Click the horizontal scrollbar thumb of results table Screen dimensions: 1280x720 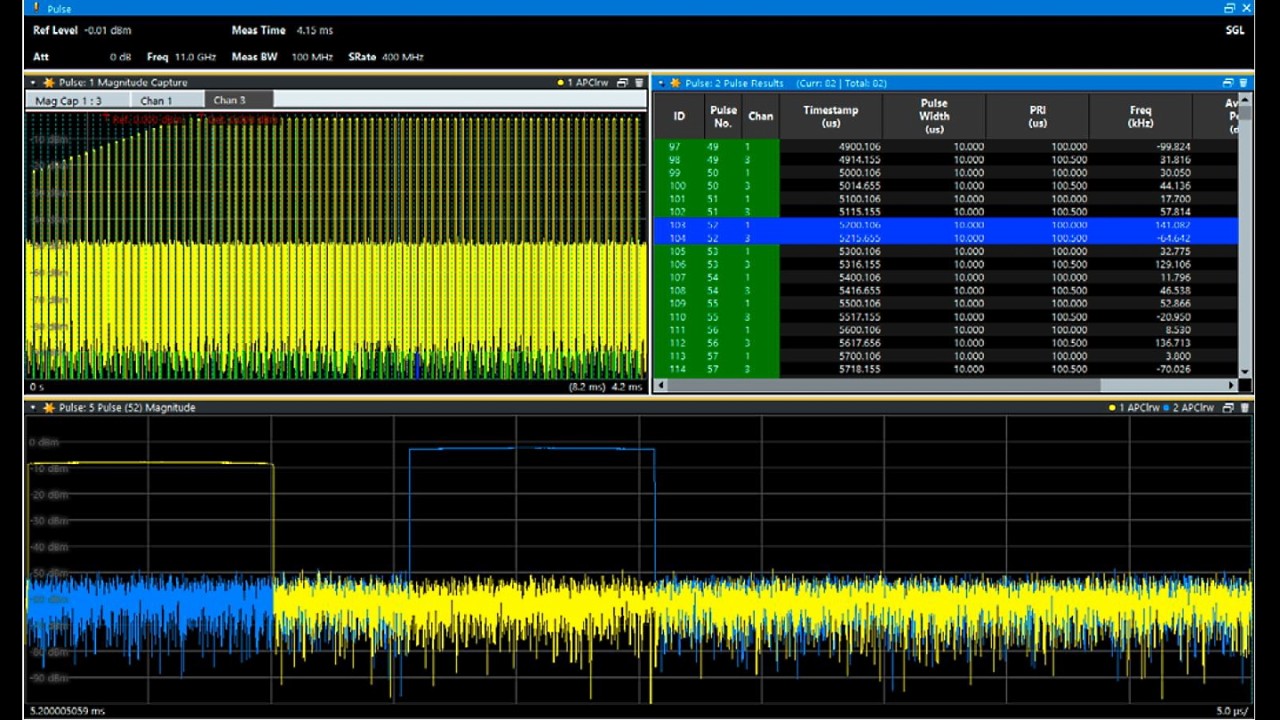[883, 385]
